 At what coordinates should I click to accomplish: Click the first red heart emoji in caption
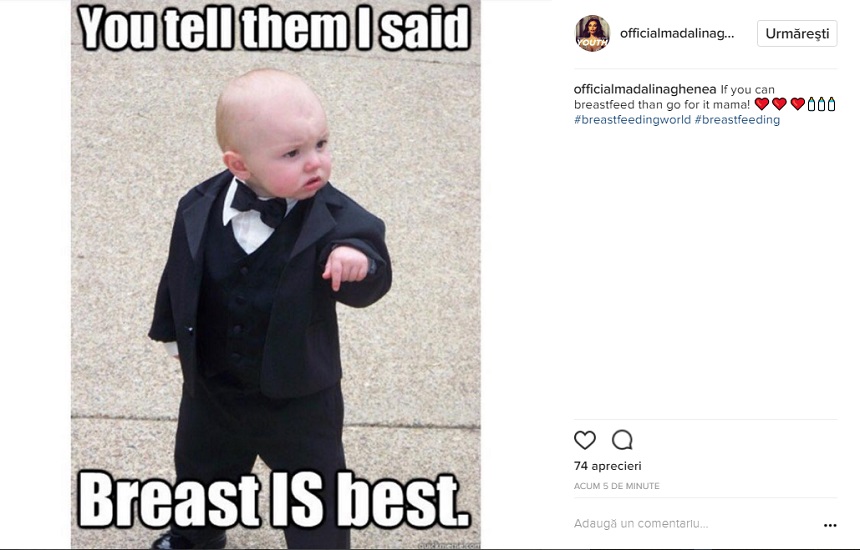(x=762, y=104)
